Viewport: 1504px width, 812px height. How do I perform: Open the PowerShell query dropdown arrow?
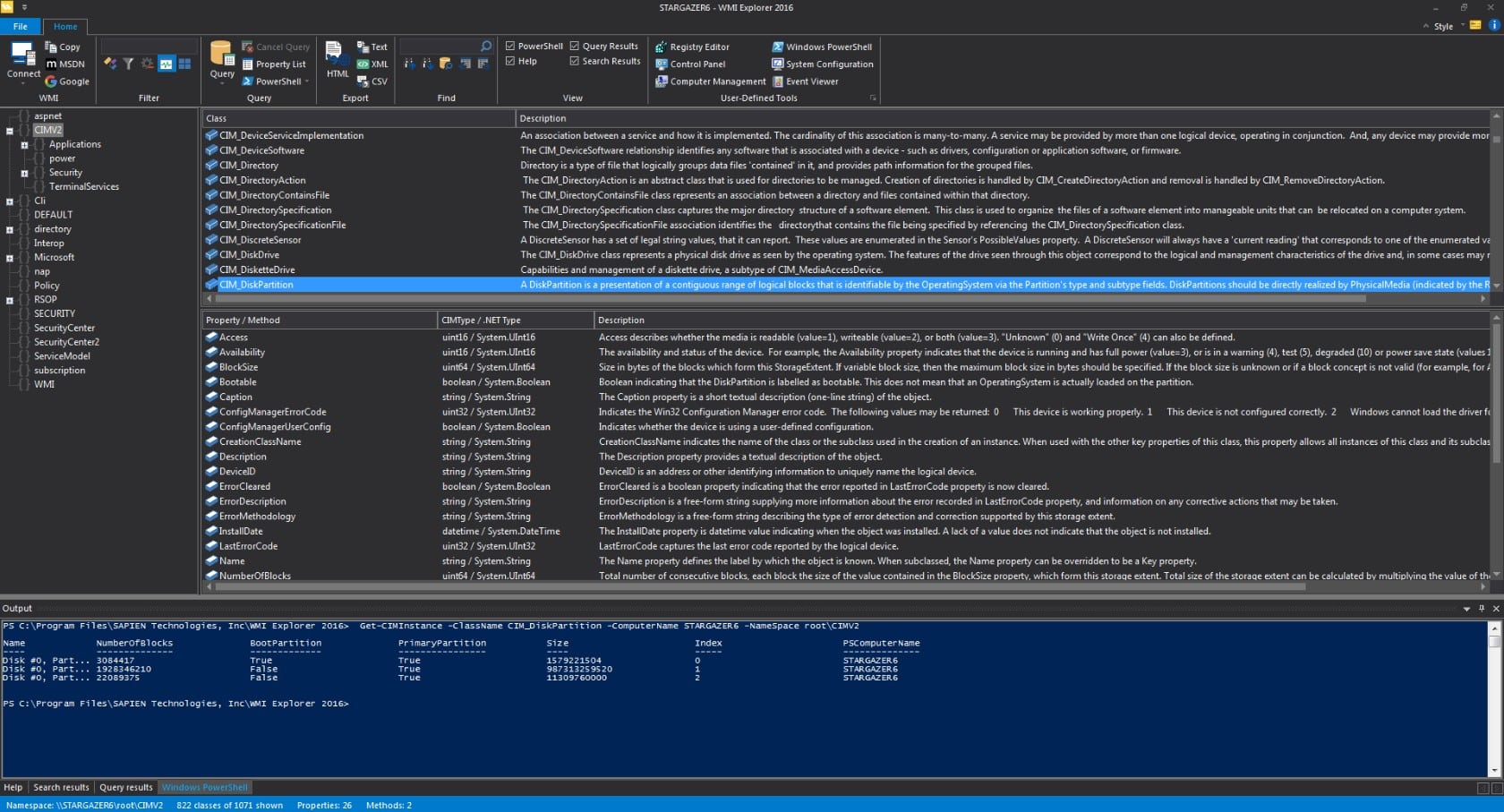(x=307, y=81)
